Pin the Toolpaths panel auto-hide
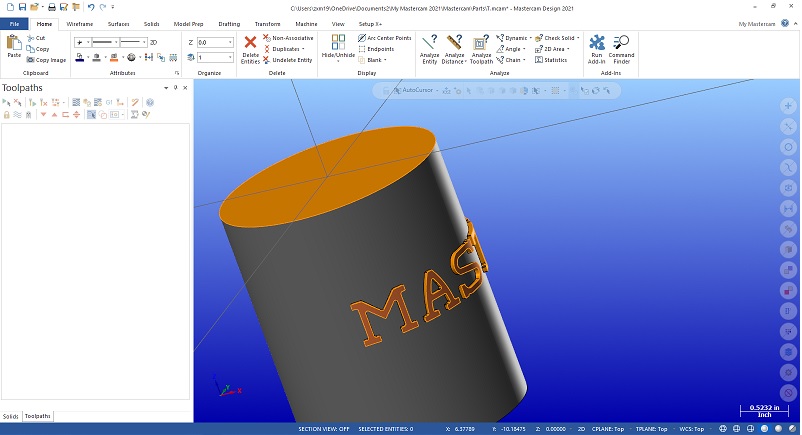 point(175,88)
